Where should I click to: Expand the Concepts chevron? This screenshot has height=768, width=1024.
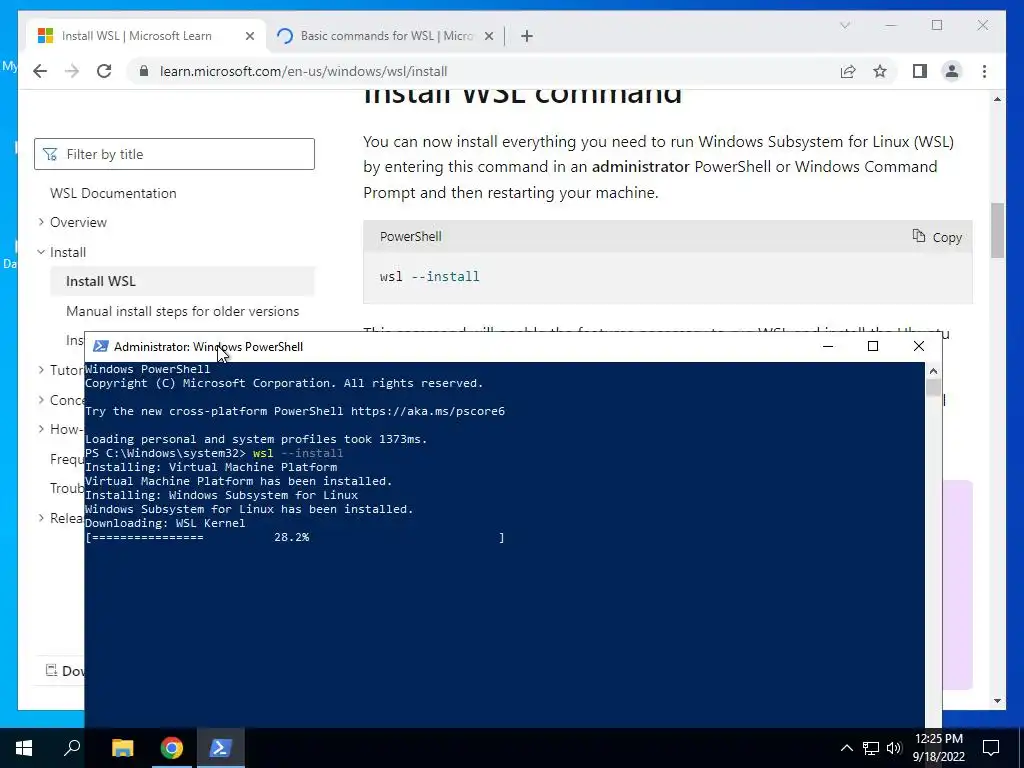pos(41,400)
